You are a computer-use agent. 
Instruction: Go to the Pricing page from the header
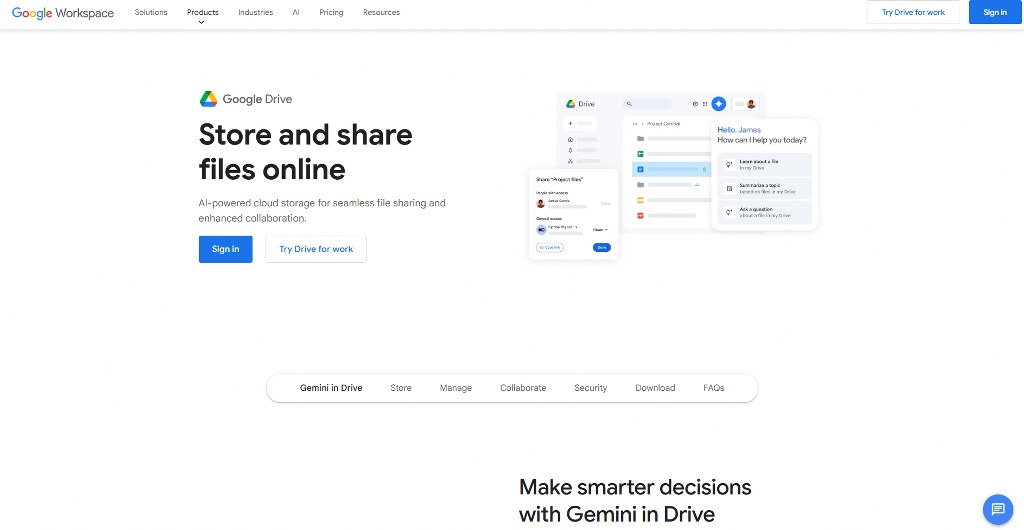(x=331, y=12)
